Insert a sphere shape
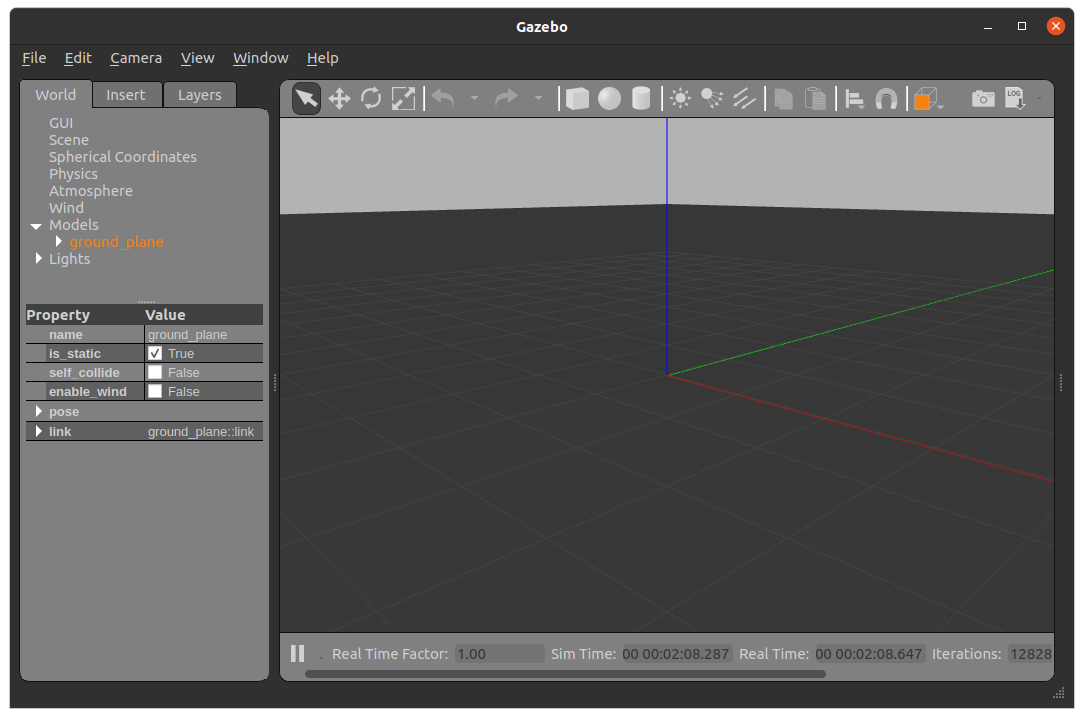 (609, 99)
